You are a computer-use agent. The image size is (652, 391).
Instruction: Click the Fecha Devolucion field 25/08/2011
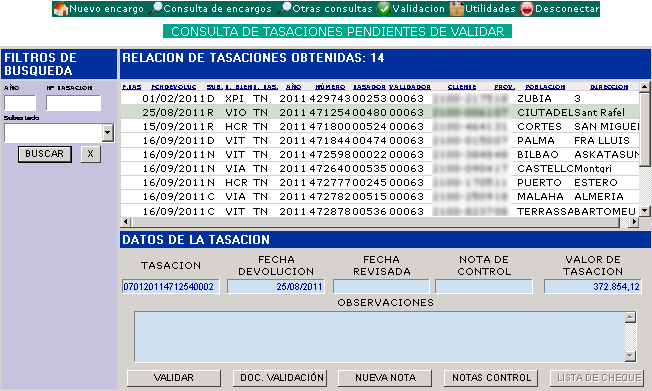[276, 287]
